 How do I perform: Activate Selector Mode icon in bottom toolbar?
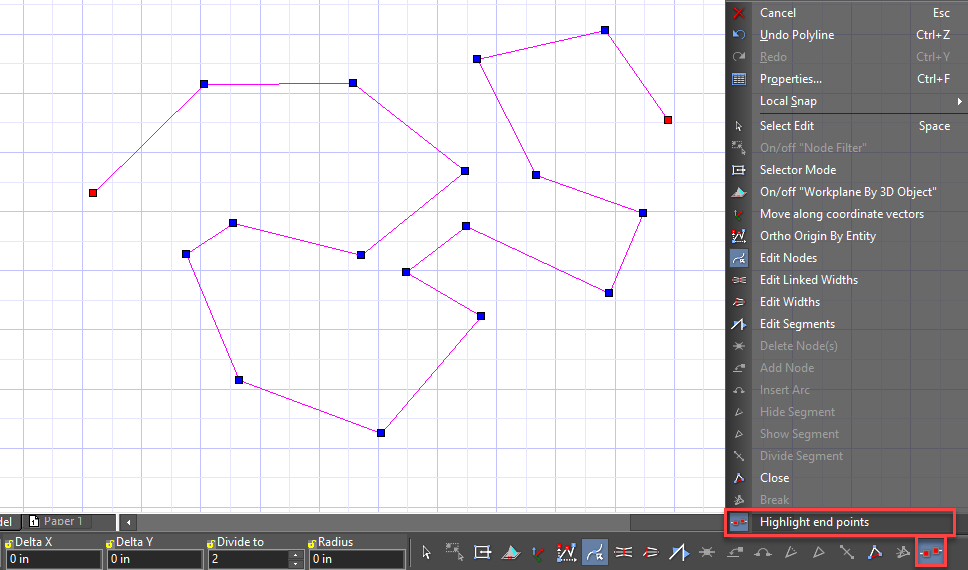[482, 551]
